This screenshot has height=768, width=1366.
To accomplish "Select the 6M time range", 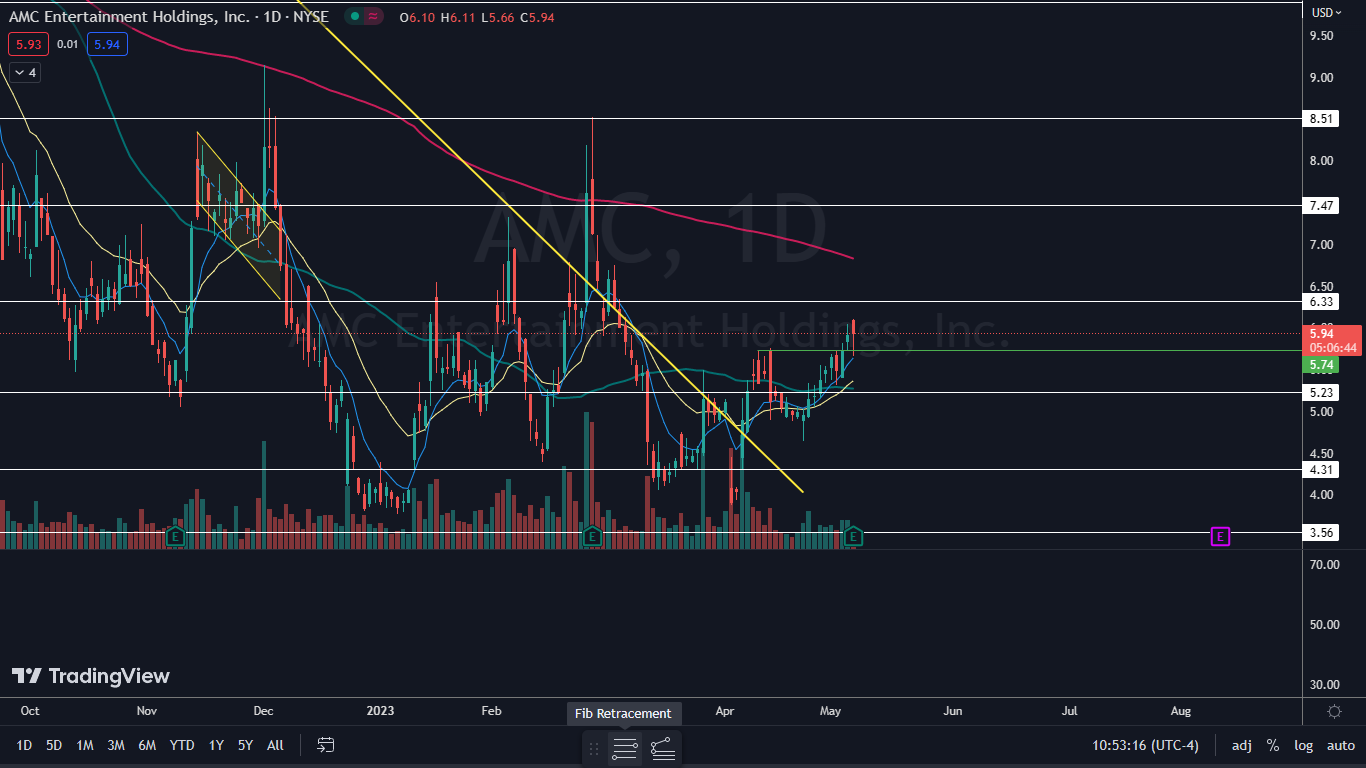I will pyautogui.click(x=147, y=745).
